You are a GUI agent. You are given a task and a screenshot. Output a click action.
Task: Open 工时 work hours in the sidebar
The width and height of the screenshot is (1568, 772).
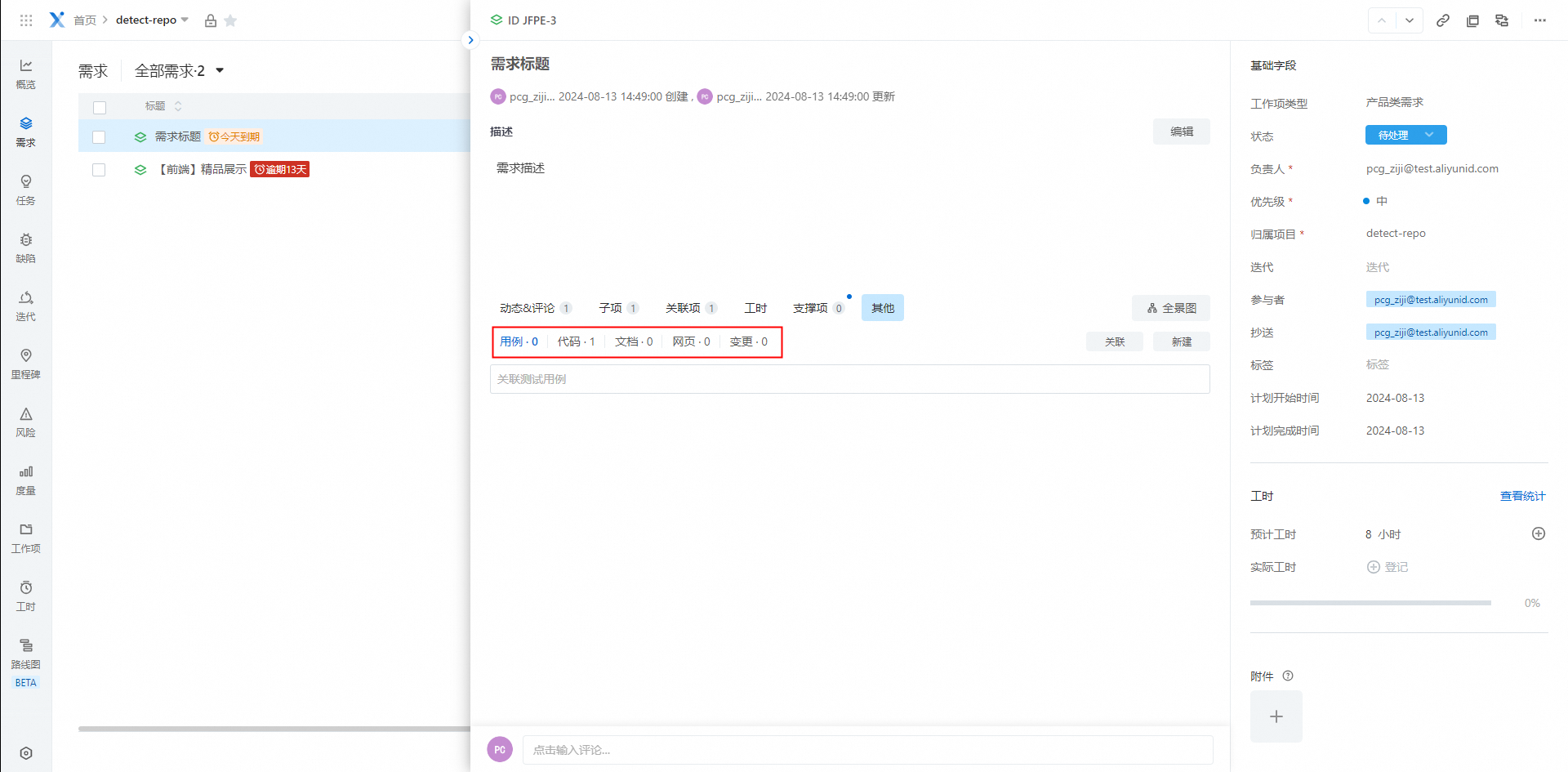(x=26, y=596)
